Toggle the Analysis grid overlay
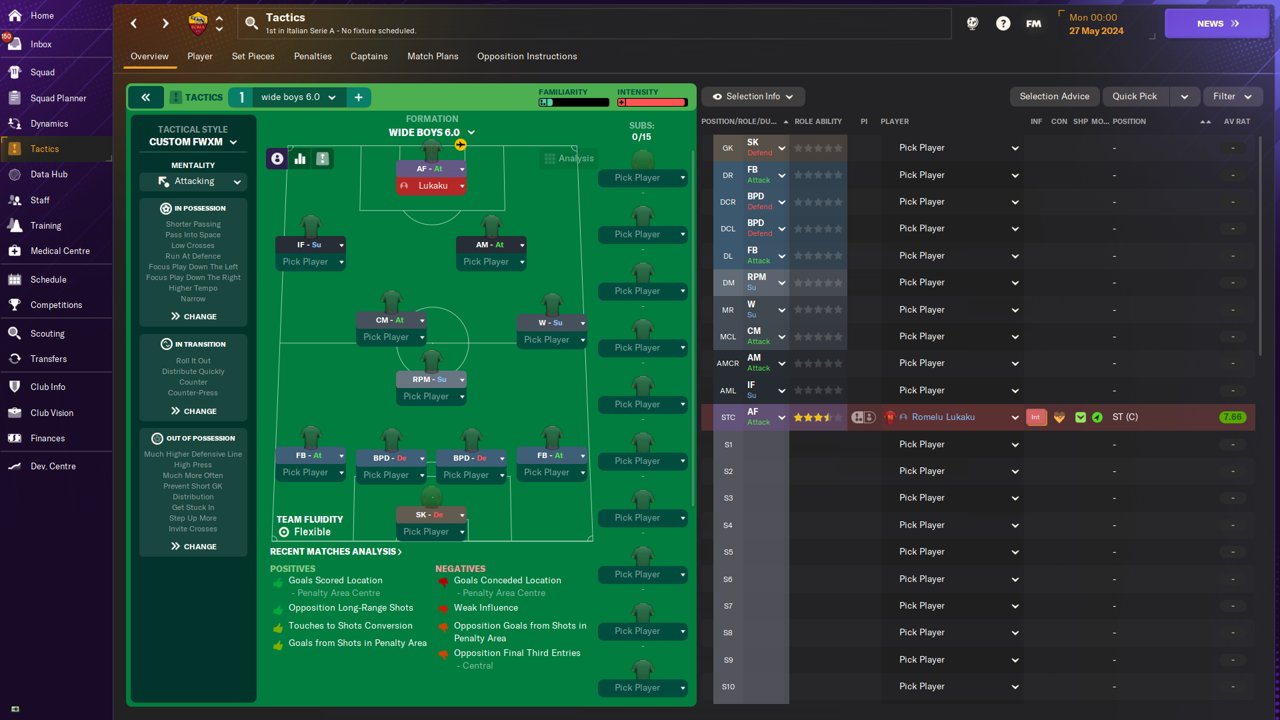This screenshot has height=720, width=1280. pyautogui.click(x=568, y=158)
